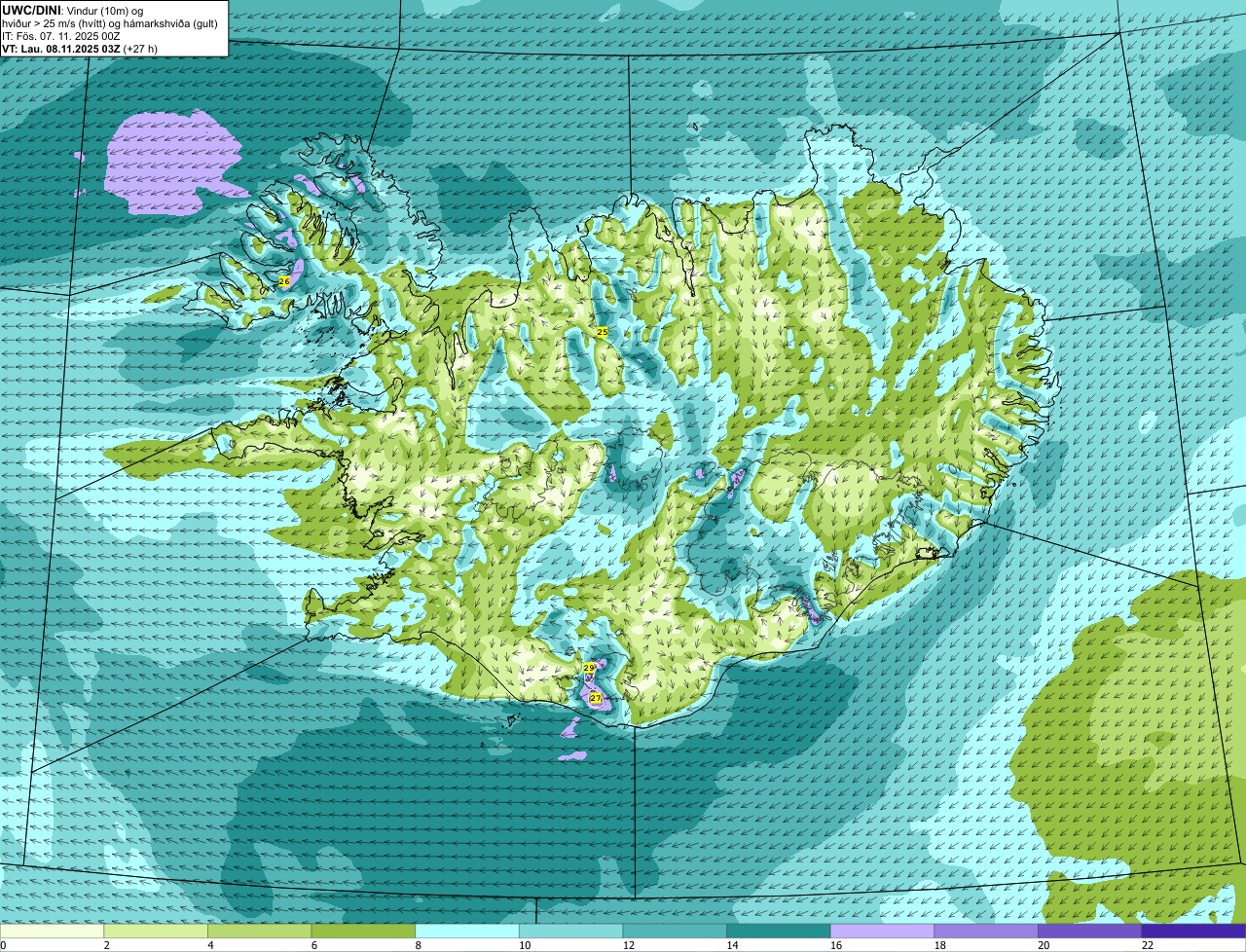Click the yellow gust label 29 near the south coast
Image resolution: width=1246 pixels, height=952 pixels.
click(589, 668)
